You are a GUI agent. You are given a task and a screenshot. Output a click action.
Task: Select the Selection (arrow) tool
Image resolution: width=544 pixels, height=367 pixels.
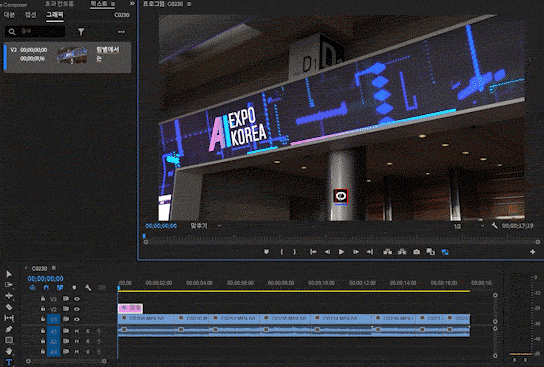9,274
